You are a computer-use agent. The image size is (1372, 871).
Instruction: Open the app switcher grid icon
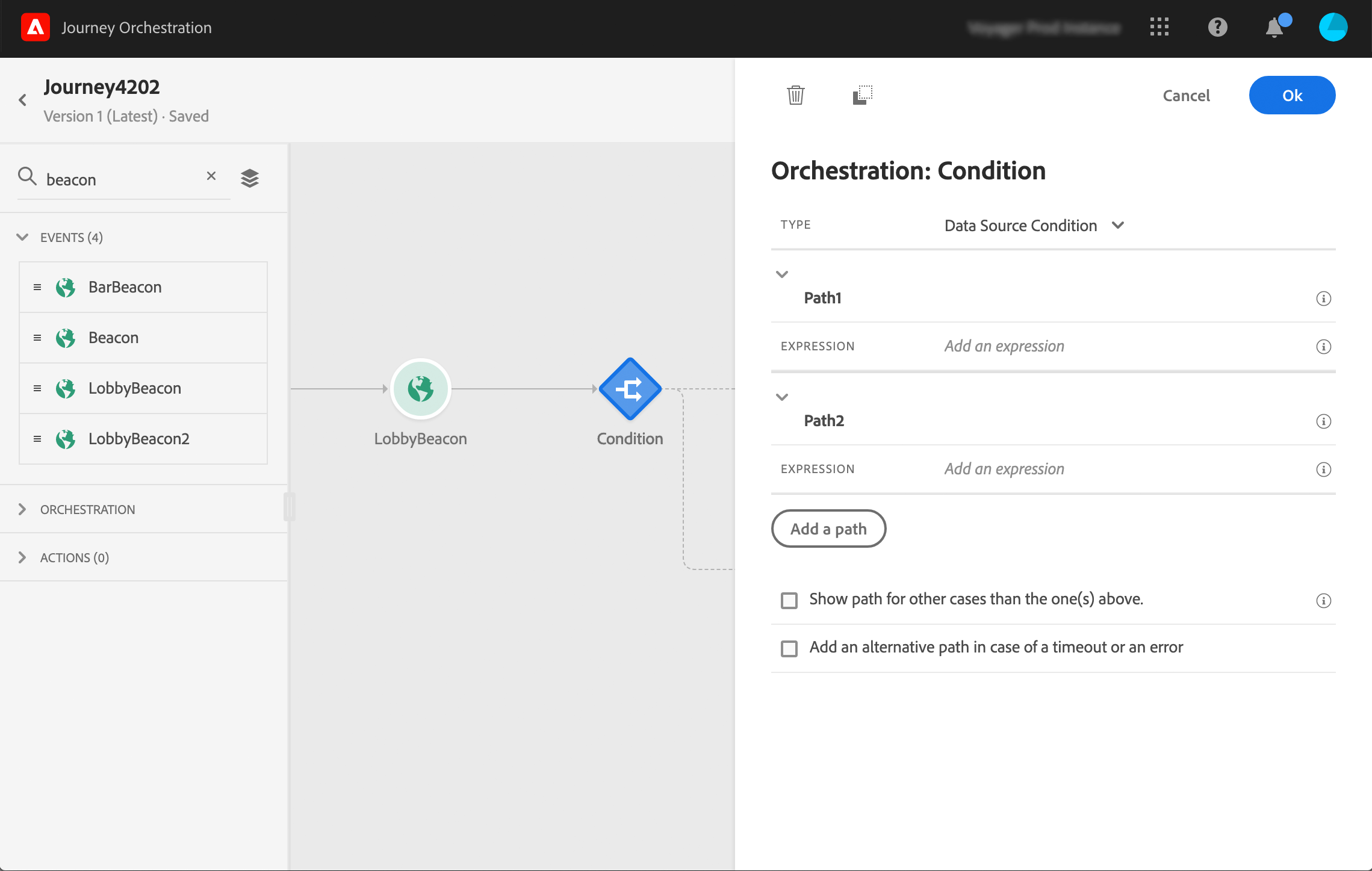click(x=1159, y=27)
